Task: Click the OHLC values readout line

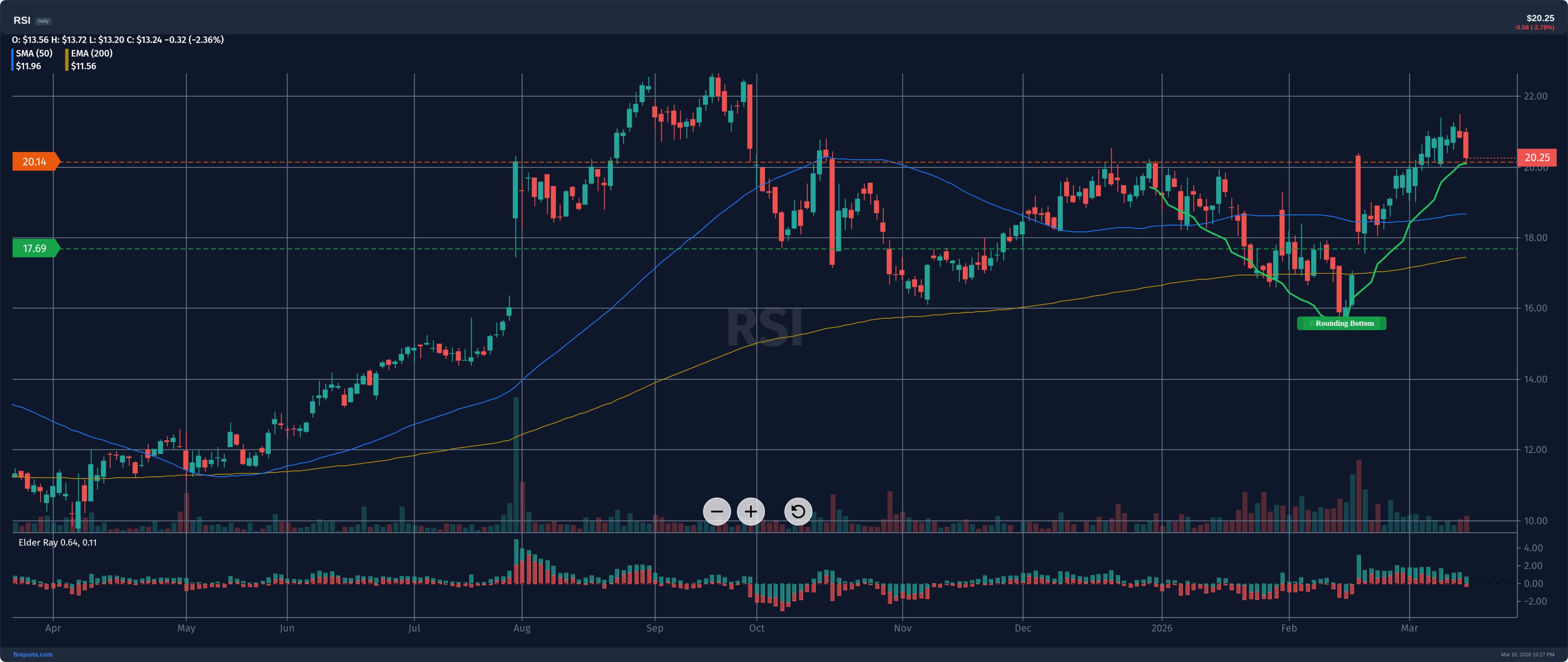Action: 118,39
